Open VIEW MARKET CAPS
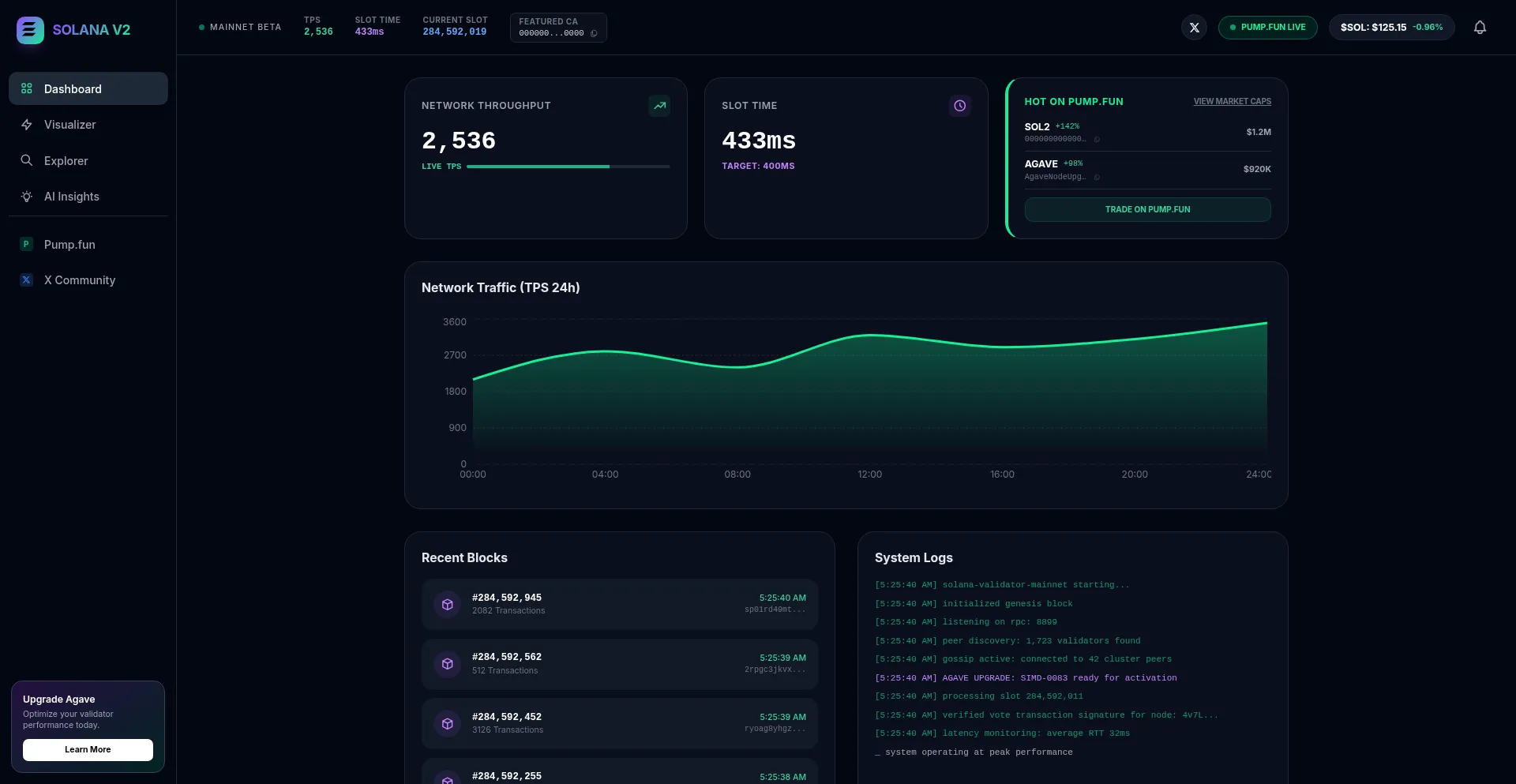The width and height of the screenshot is (1516, 784). [1231, 101]
